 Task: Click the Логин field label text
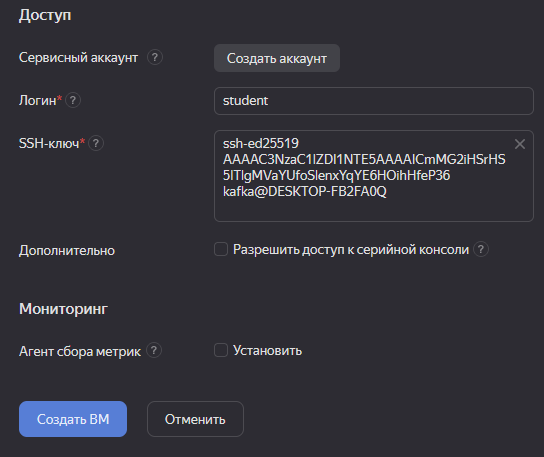coord(37,101)
